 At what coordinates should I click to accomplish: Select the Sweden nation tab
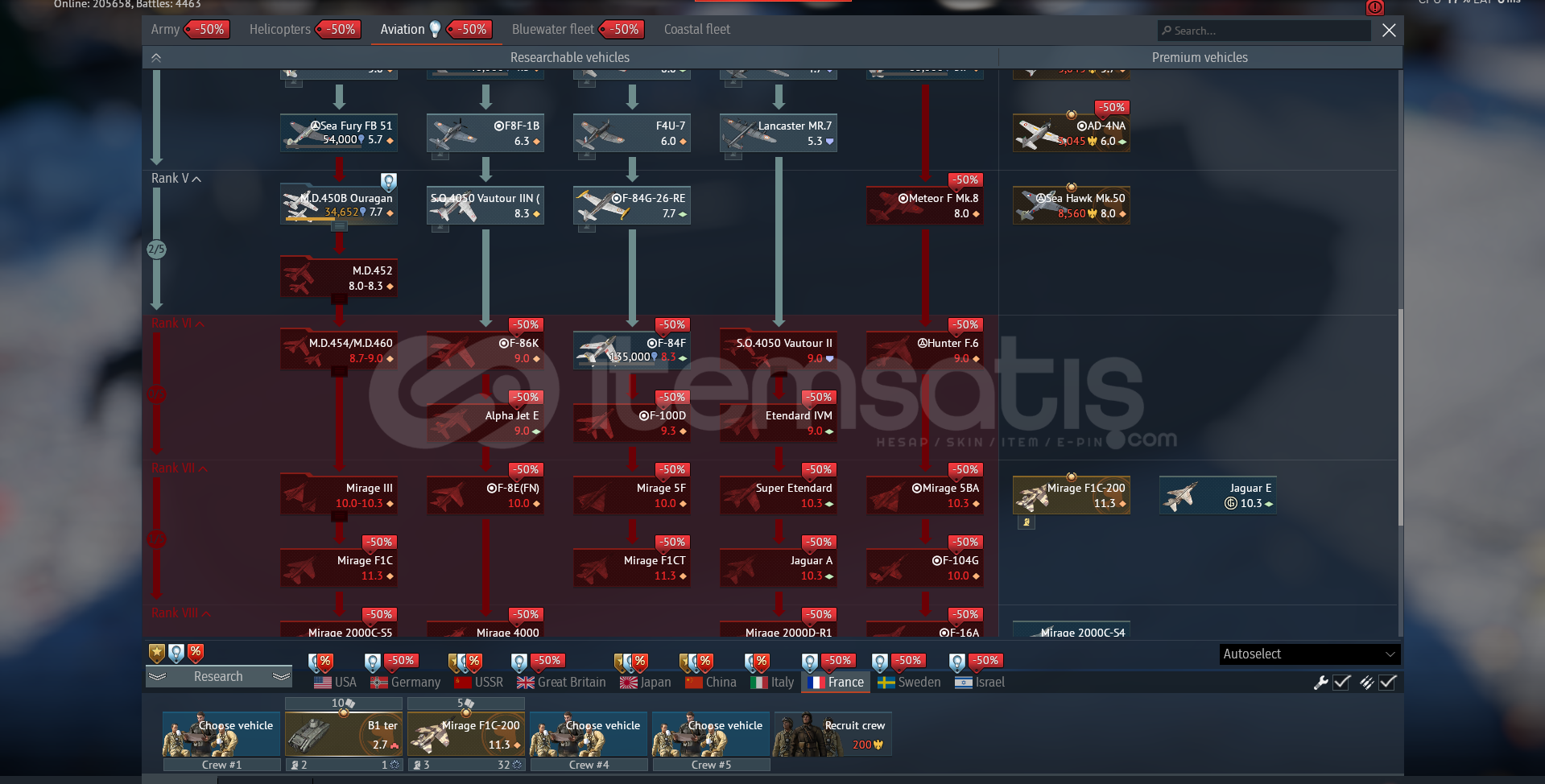point(909,682)
